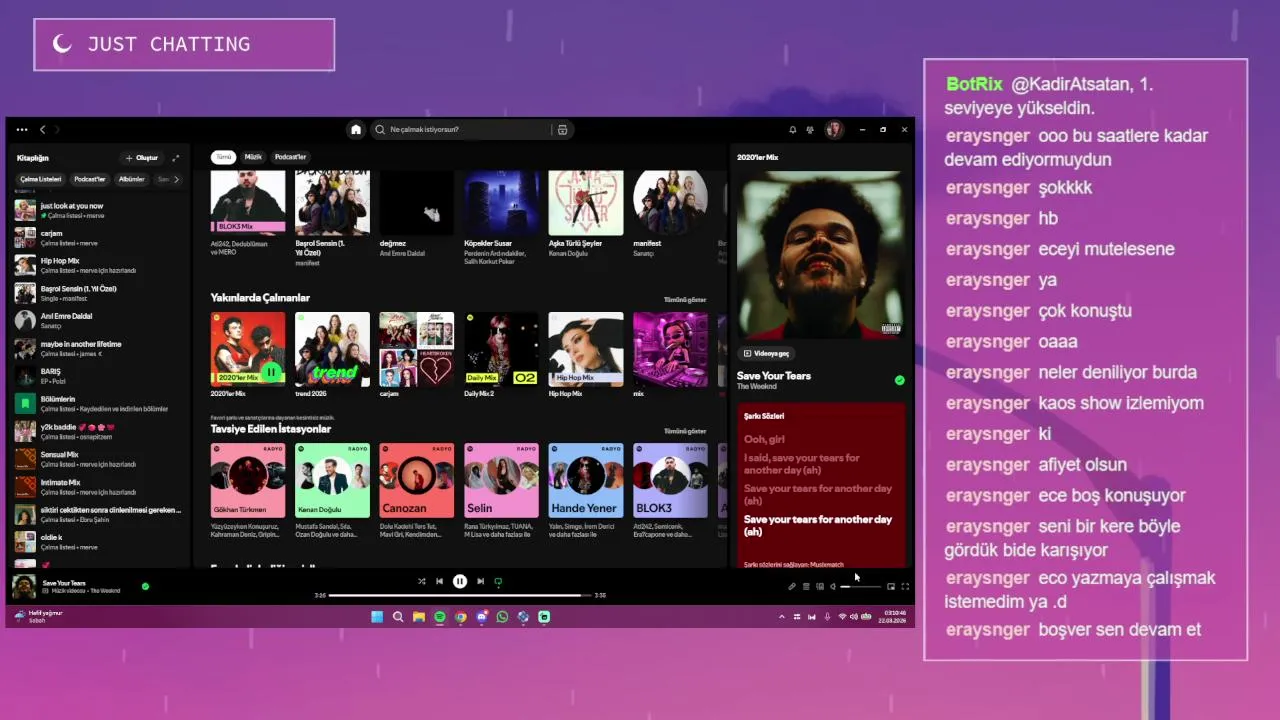Screen dimensions: 1280x720
Task: Toggle liked checkmark in bottom player bar
Action: (x=145, y=586)
